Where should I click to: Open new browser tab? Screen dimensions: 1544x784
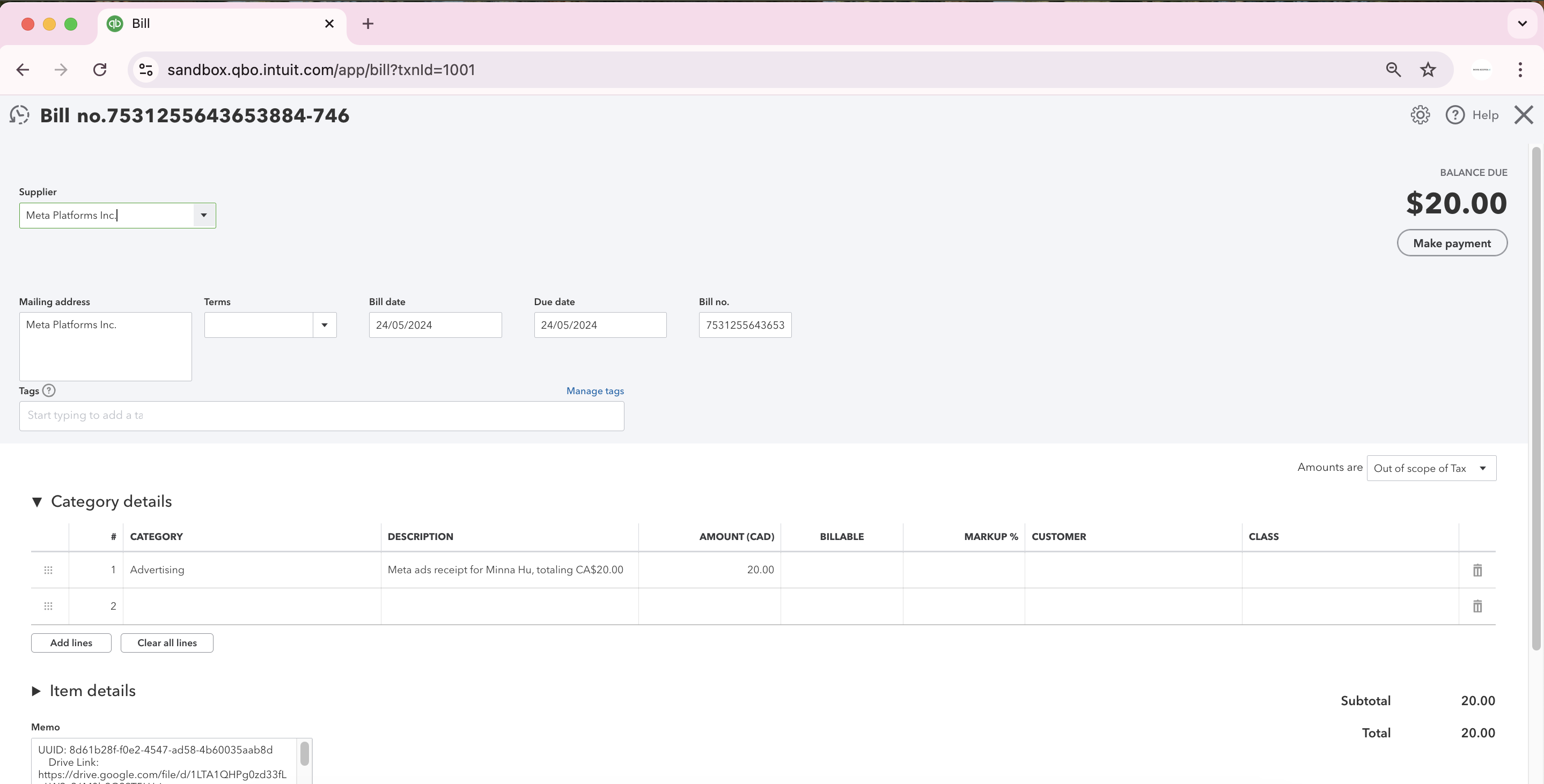[368, 24]
